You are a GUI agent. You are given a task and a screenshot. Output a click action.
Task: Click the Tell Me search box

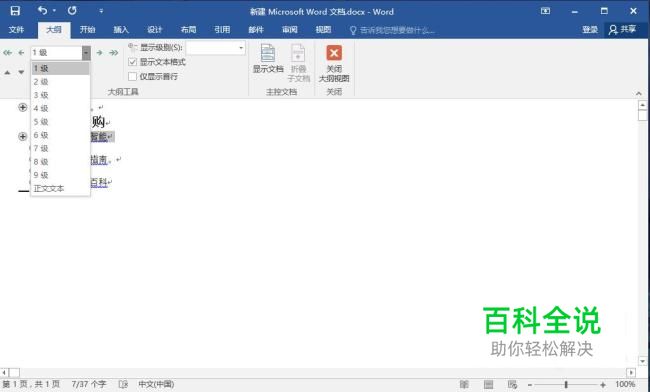[392, 30]
